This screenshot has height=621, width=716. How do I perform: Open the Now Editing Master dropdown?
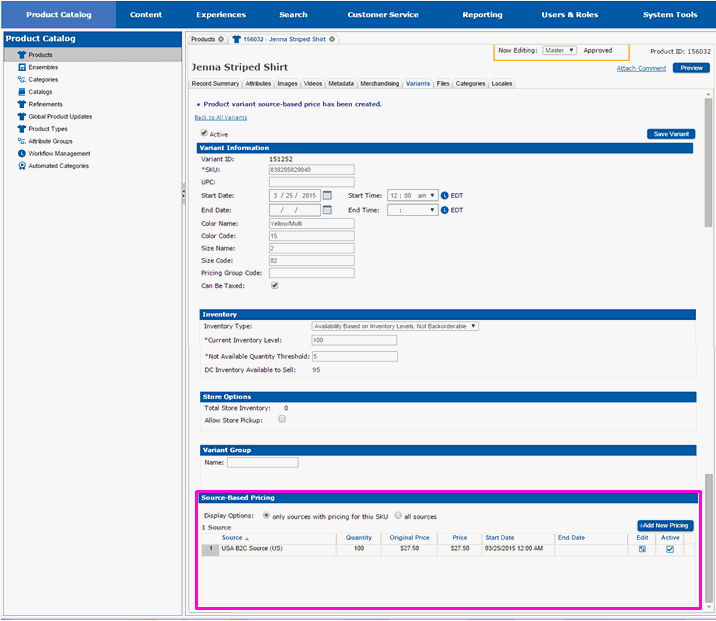point(559,50)
